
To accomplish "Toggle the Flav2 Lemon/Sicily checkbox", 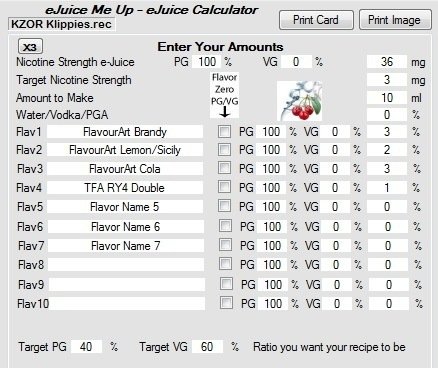I will point(224,150).
